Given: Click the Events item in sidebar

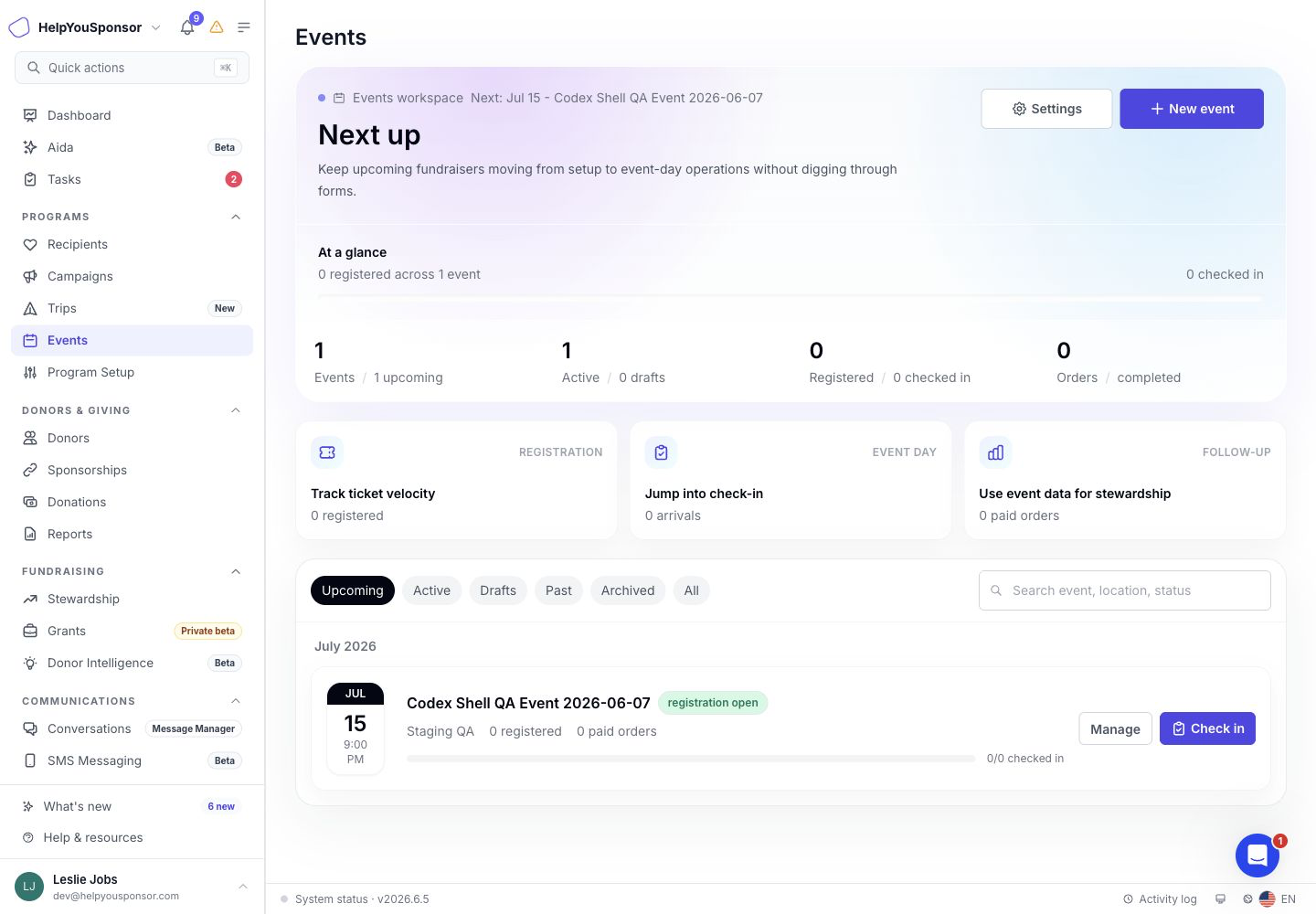Looking at the screenshot, I should (x=132, y=340).
